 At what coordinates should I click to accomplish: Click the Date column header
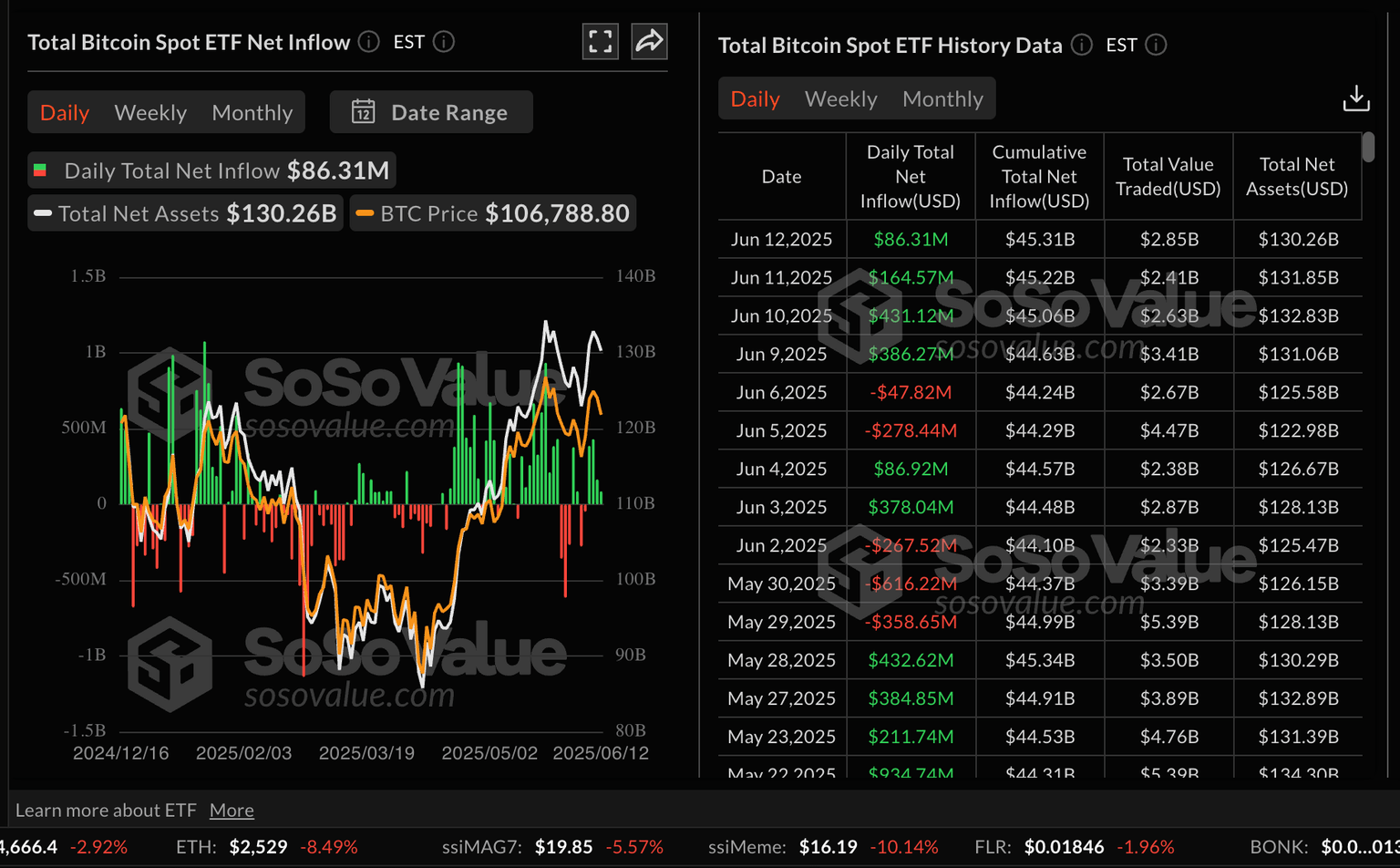pyautogui.click(x=782, y=177)
